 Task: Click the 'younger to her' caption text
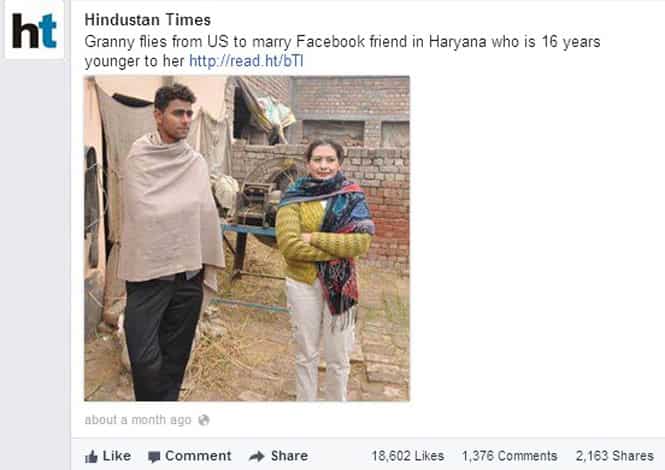pyautogui.click(x=134, y=61)
